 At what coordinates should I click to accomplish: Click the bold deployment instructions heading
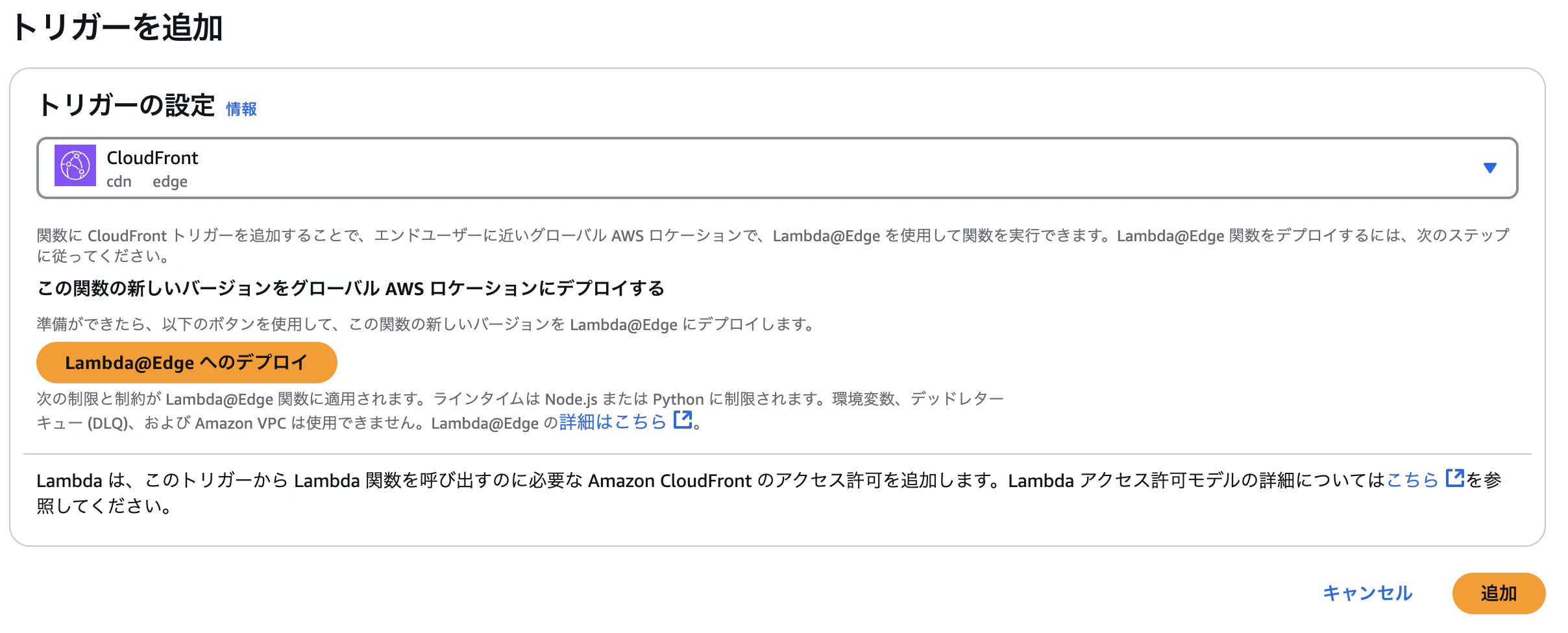350,289
